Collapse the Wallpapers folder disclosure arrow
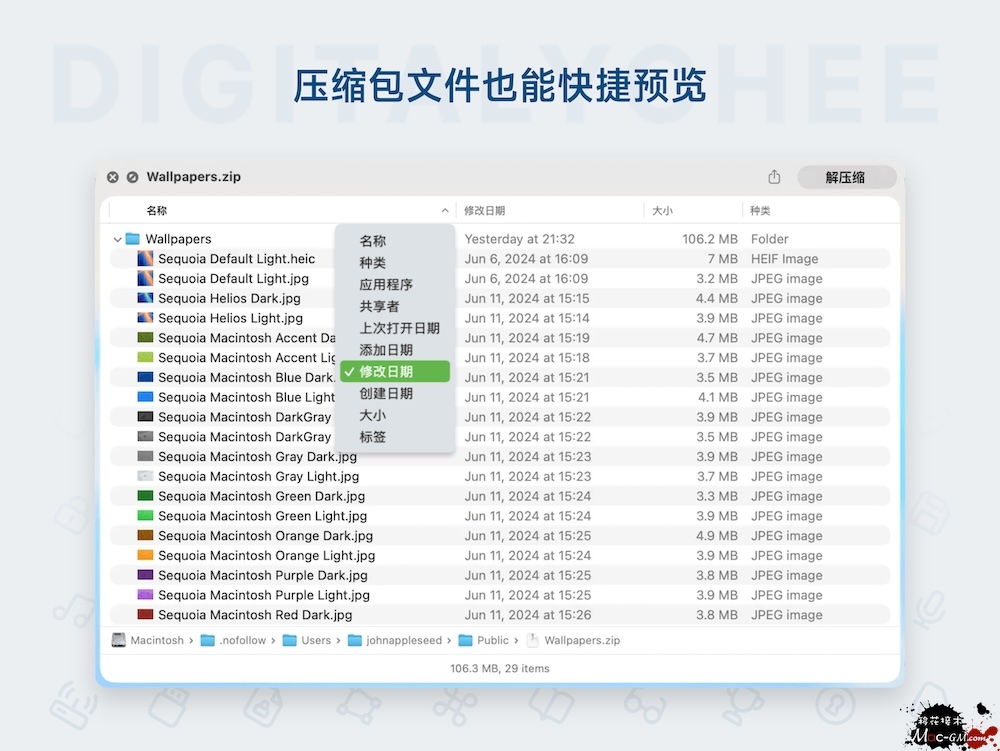The height and width of the screenshot is (751, 1000). (x=117, y=240)
